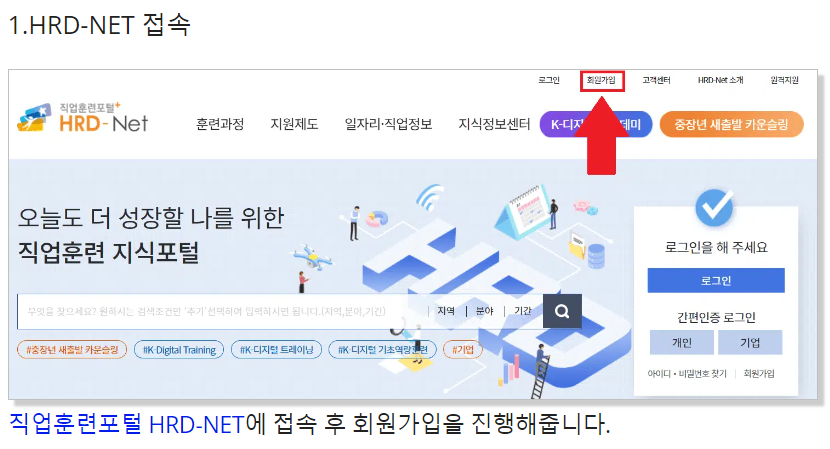Open 고객센터 from the top bar
Image resolution: width=830 pixels, height=449 pixels.
point(656,80)
